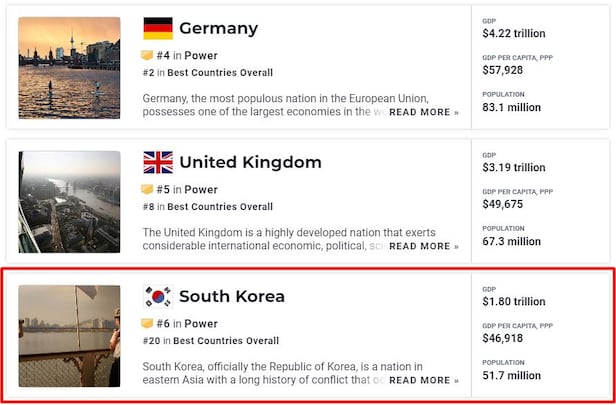The image size is (616, 405).
Task: Click the United Kingdom flag icon
Action: click(x=158, y=162)
